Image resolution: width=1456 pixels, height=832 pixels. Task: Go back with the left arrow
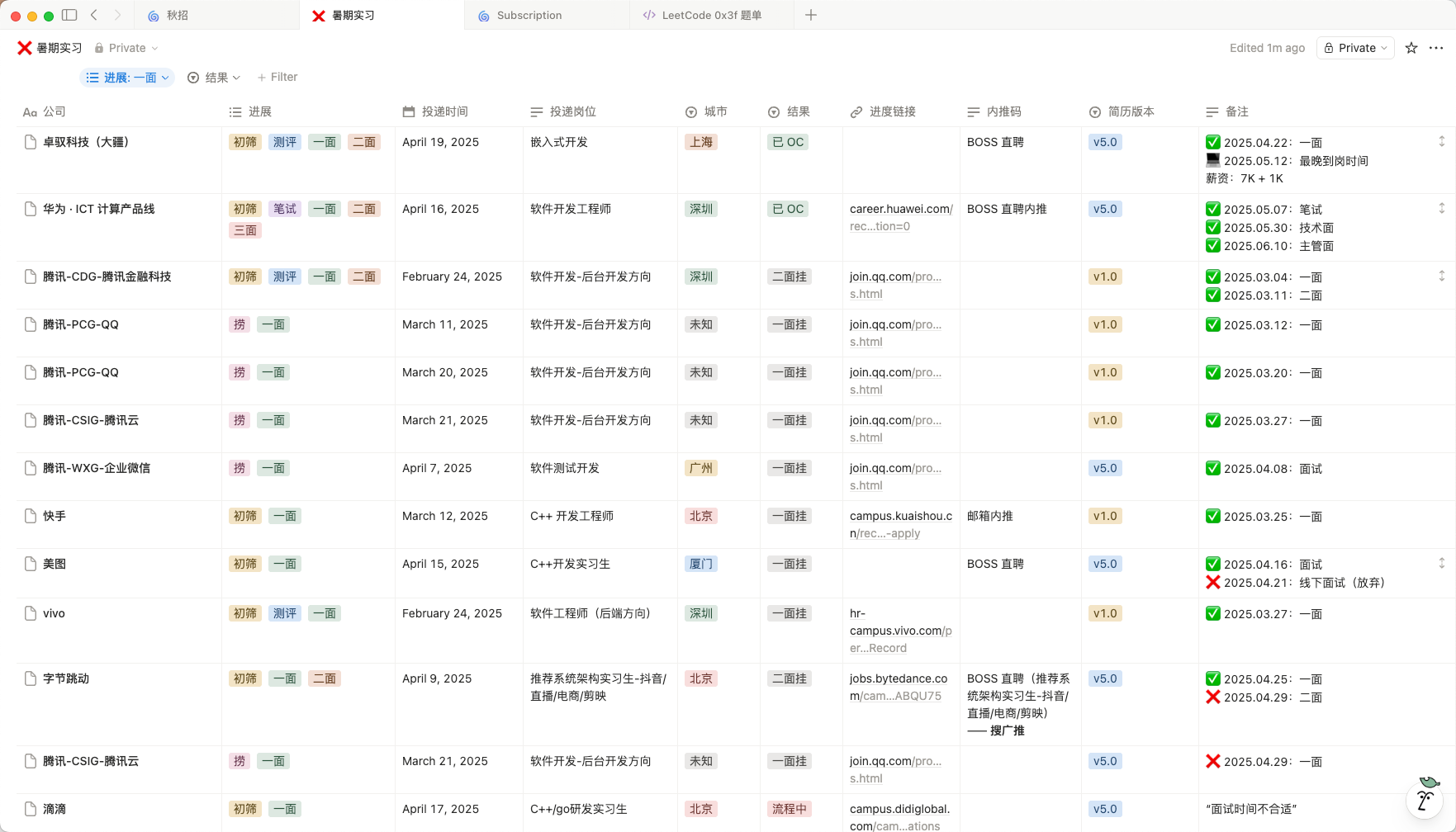94,15
